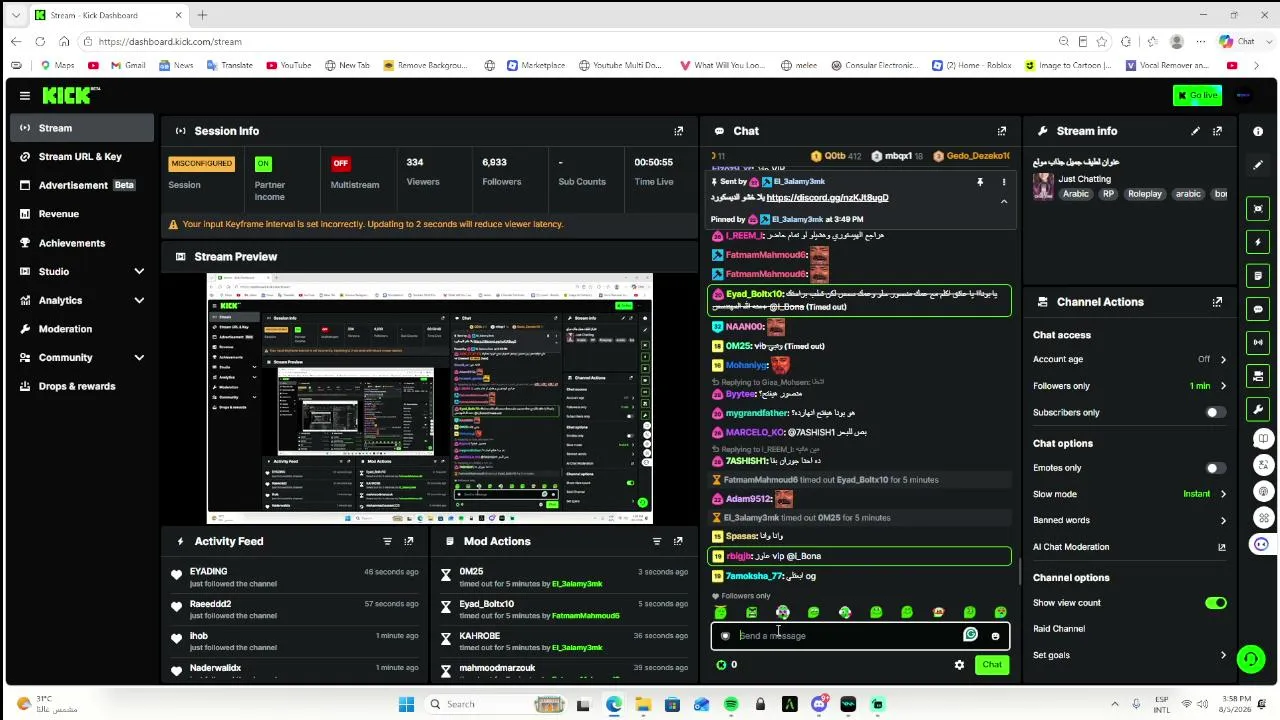Open Followers only duration chevron

pos(1222,386)
